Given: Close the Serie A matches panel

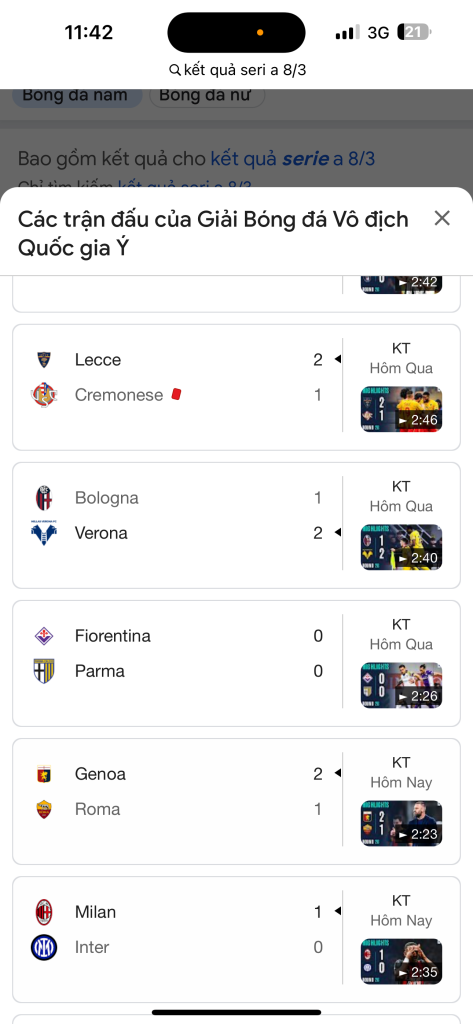Looking at the screenshot, I should [442, 218].
